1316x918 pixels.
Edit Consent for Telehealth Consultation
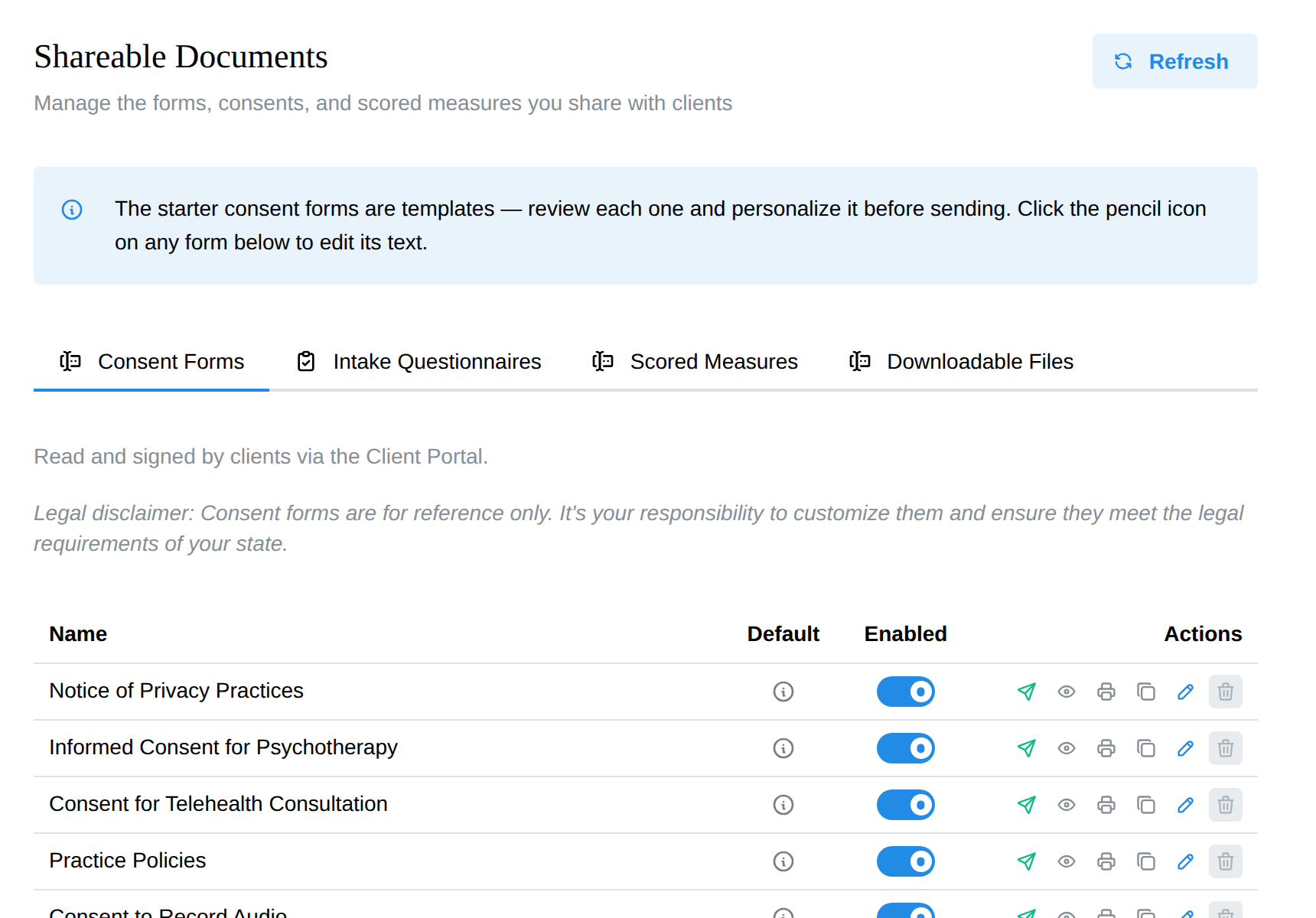point(1186,805)
